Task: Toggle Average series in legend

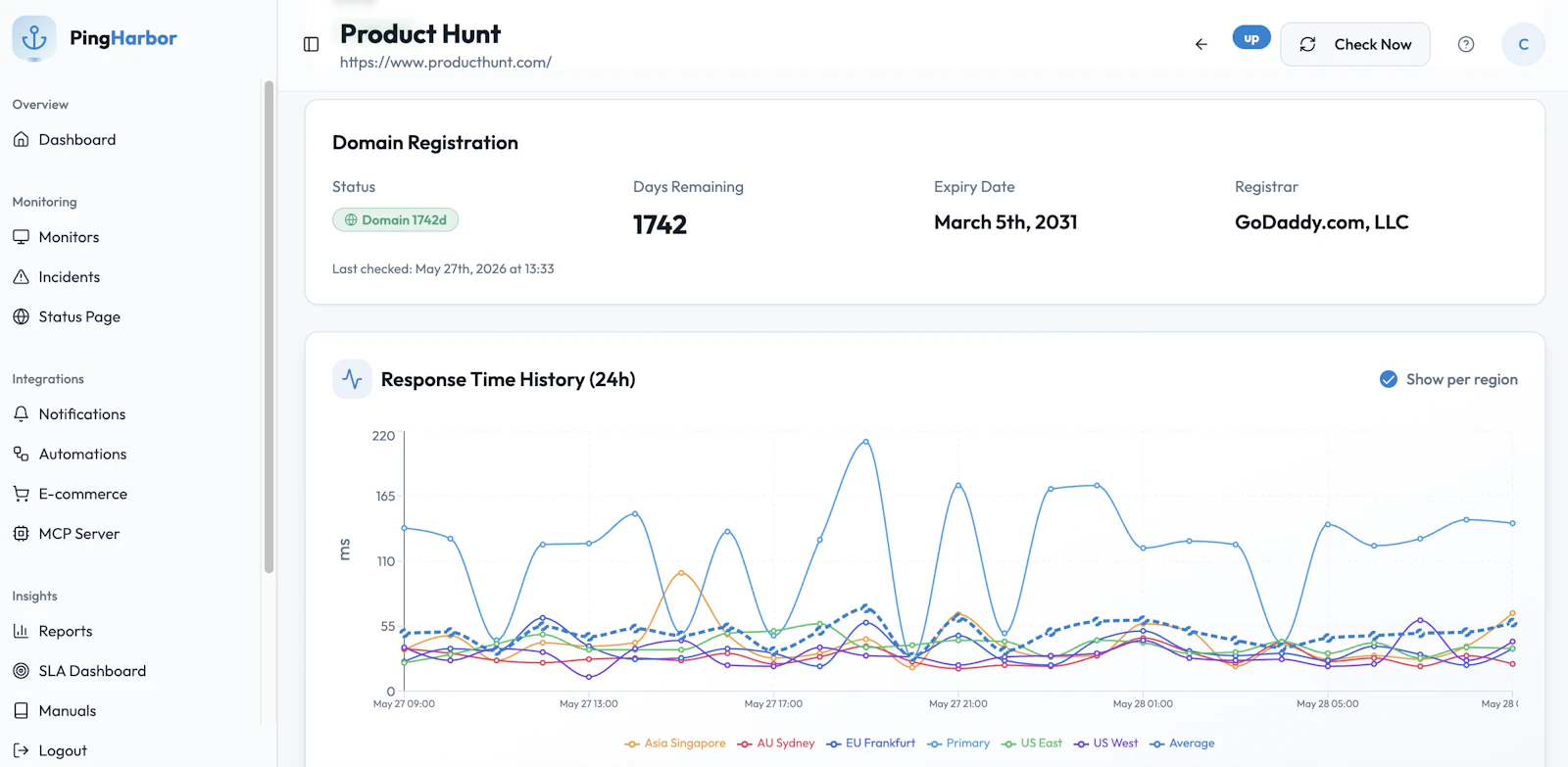Action: pyautogui.click(x=1182, y=743)
